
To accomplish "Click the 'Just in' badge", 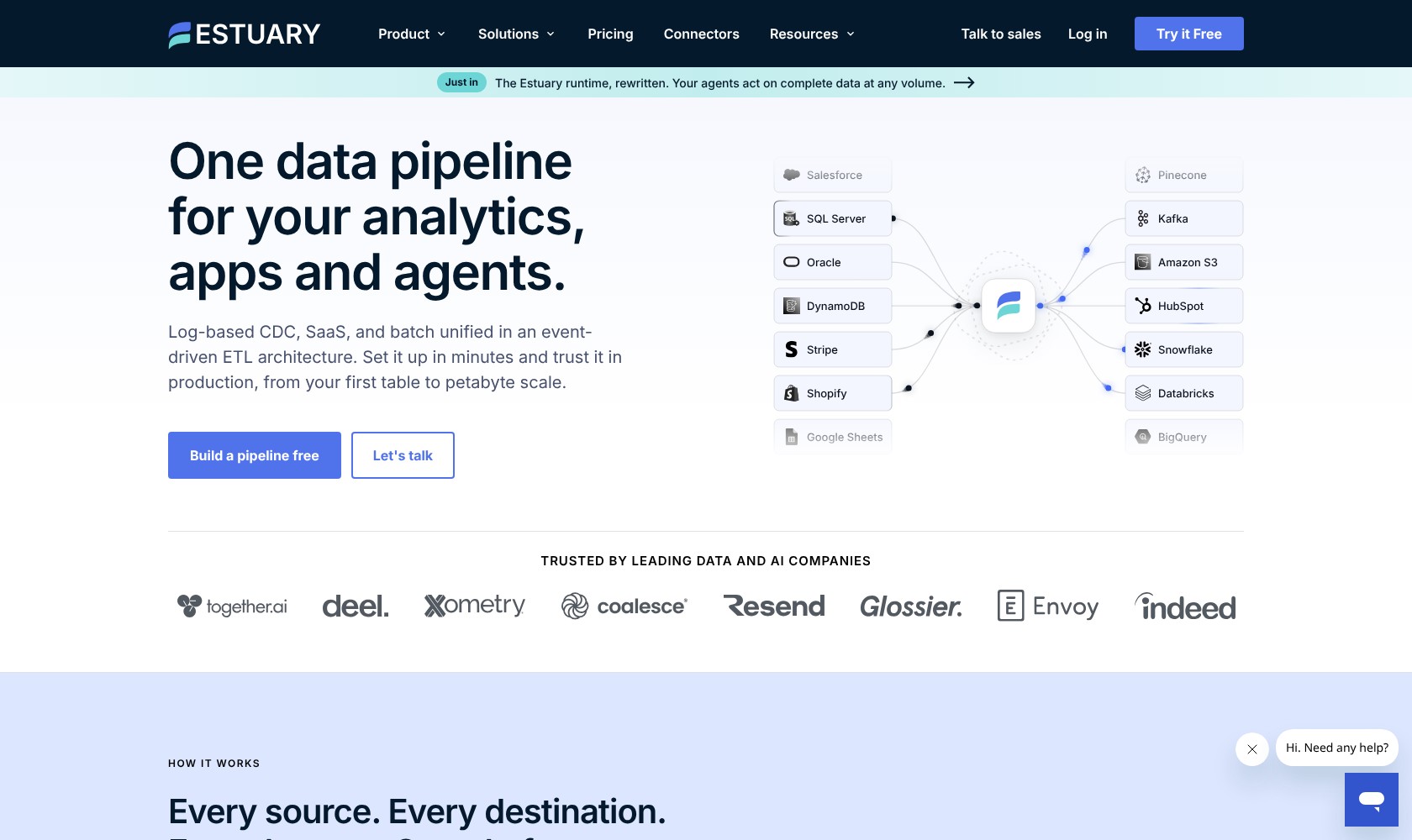I will click(x=461, y=82).
